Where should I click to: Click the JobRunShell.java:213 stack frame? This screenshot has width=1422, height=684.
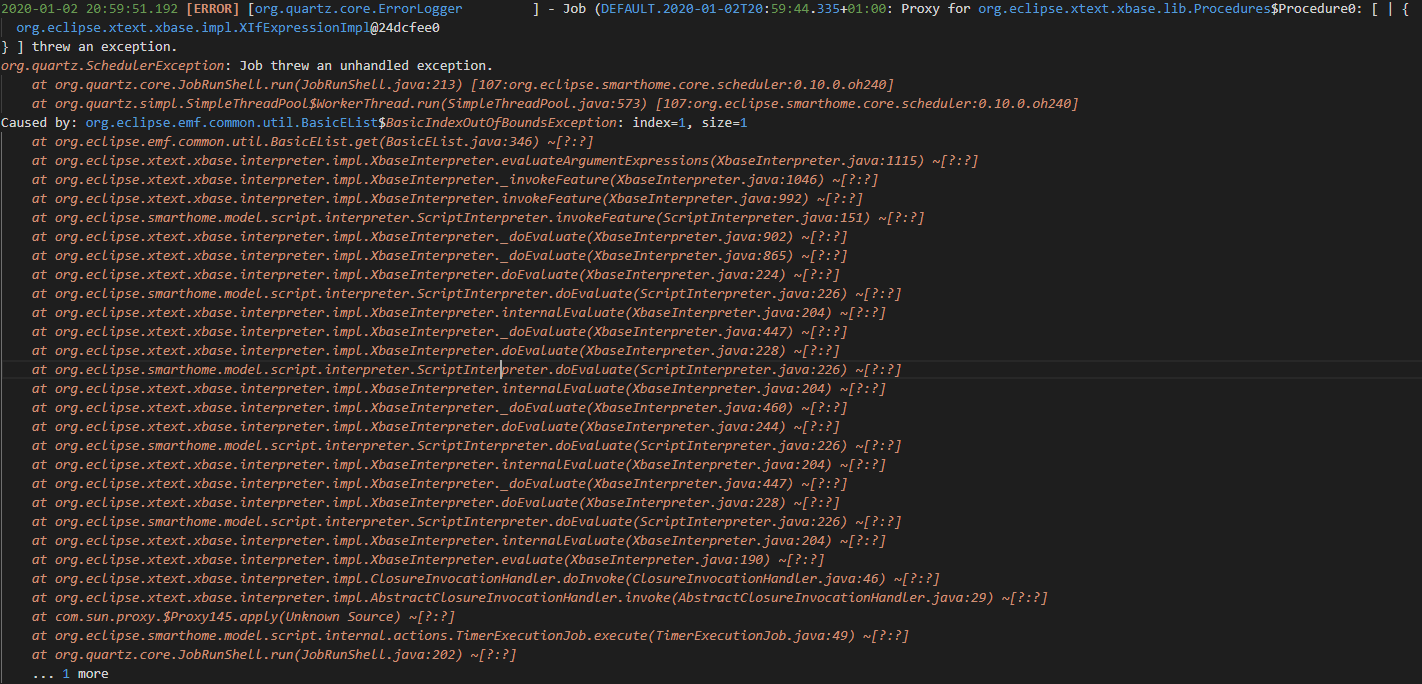463,85
